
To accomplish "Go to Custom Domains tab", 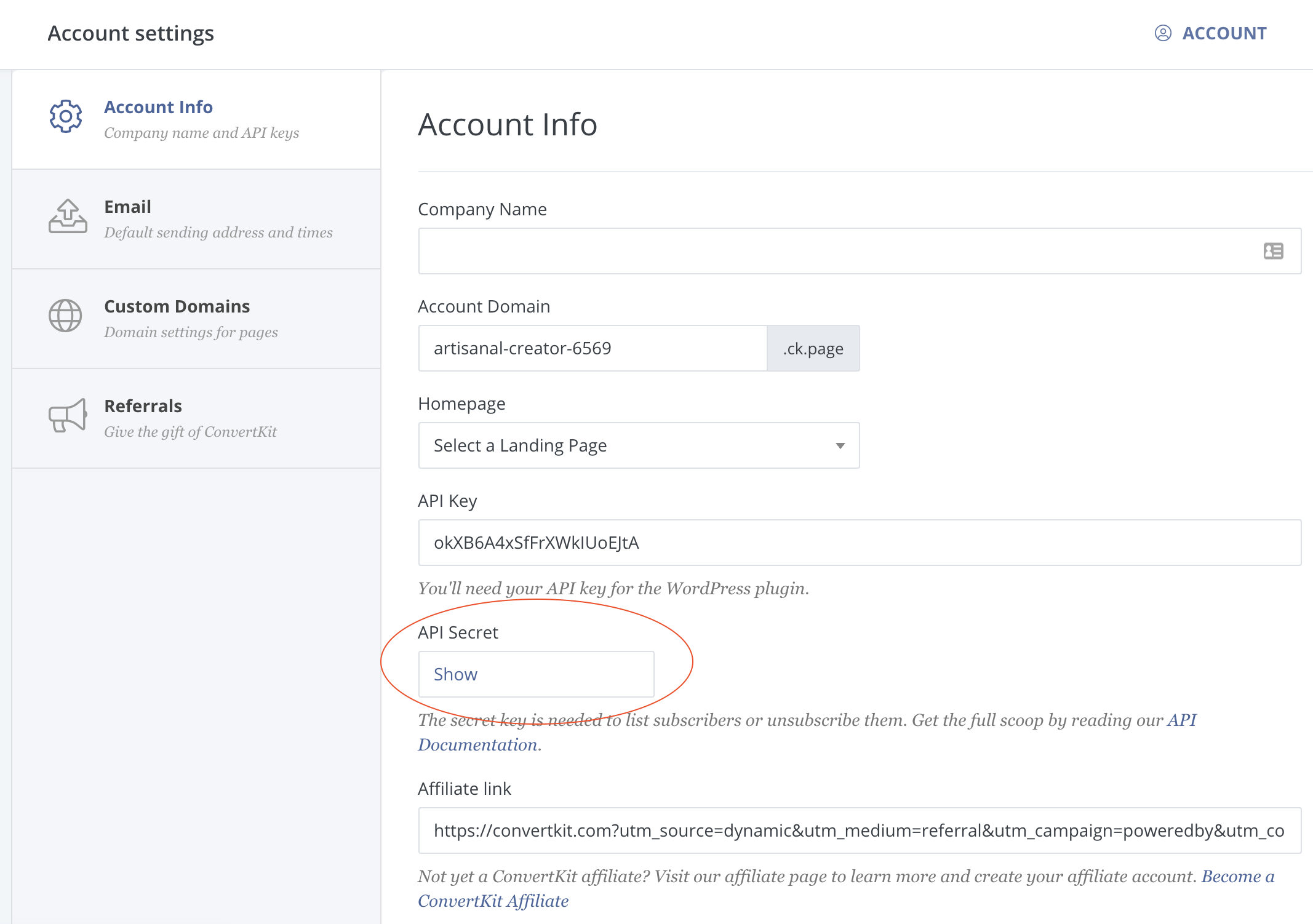I will (196, 319).
